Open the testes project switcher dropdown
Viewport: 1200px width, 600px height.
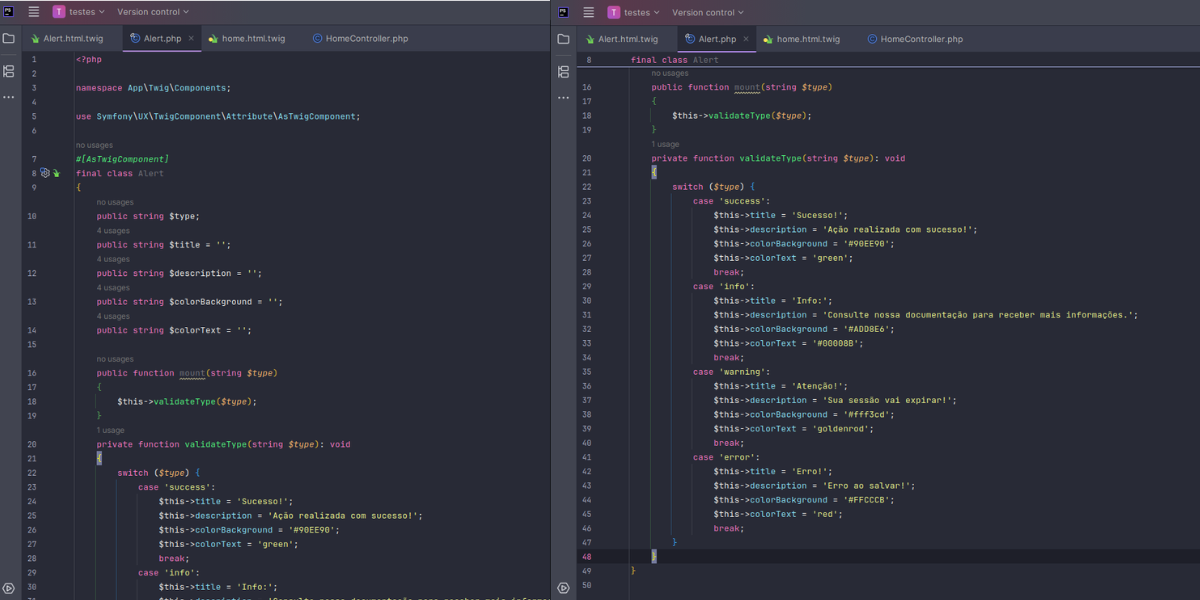82,12
